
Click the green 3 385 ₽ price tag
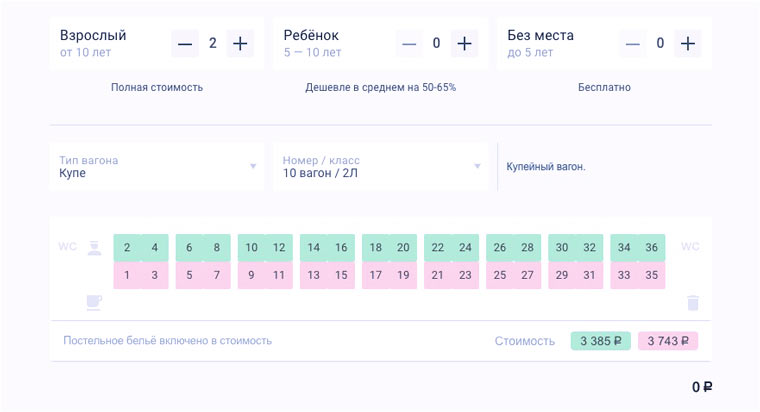pyautogui.click(x=600, y=341)
